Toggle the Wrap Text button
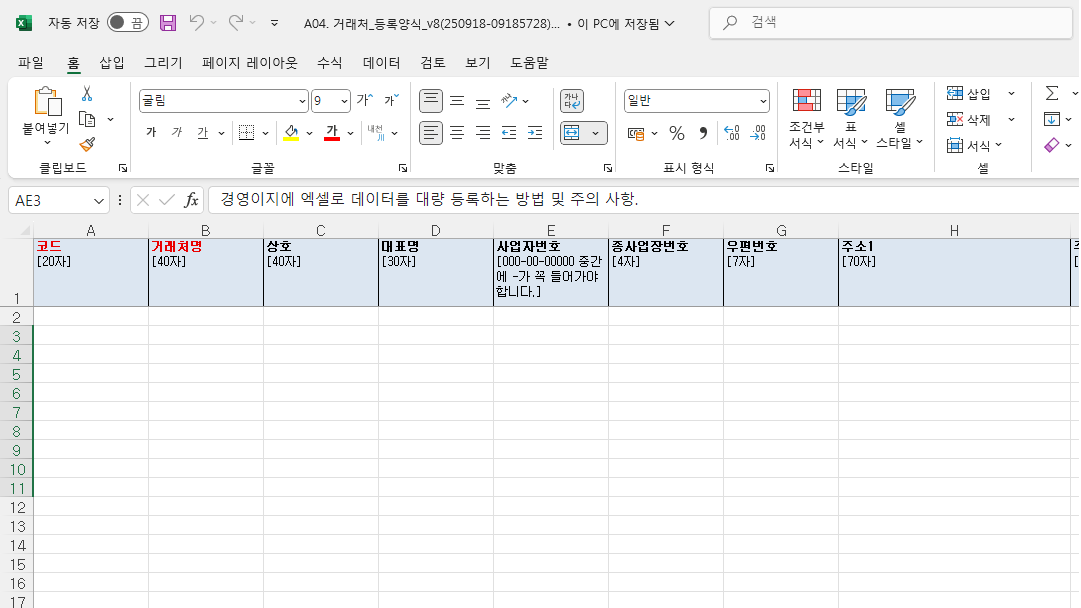Viewport: 1081px width, 608px height. tap(572, 101)
